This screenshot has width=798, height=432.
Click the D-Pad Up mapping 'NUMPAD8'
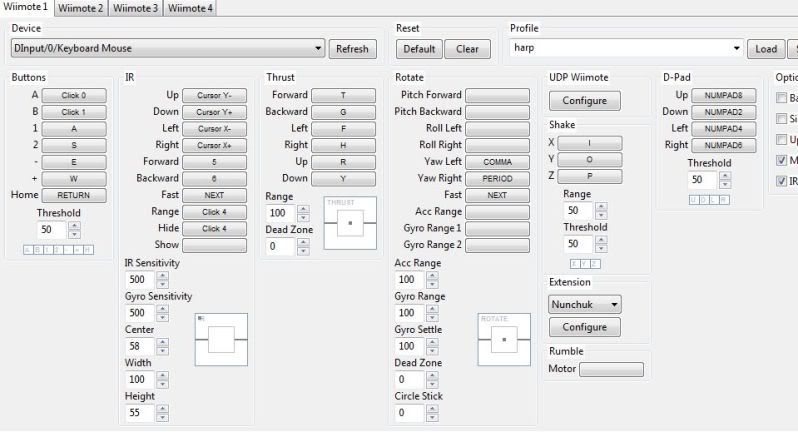click(723, 95)
